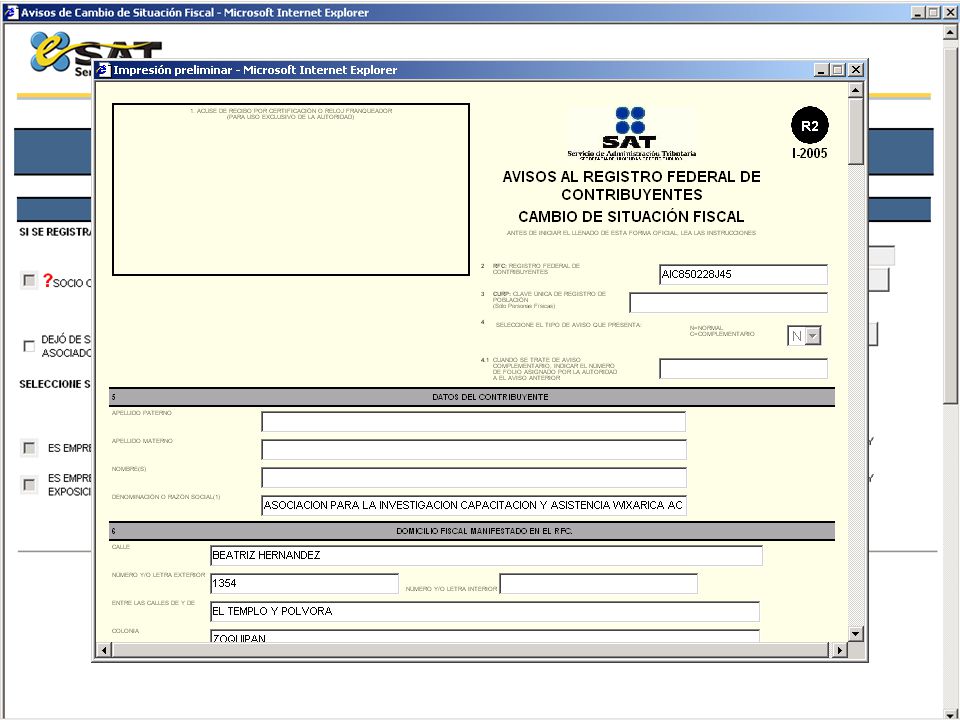
Task: Click the DATOS DEL CONTRIBUYENTE section header
Action: click(x=472, y=397)
